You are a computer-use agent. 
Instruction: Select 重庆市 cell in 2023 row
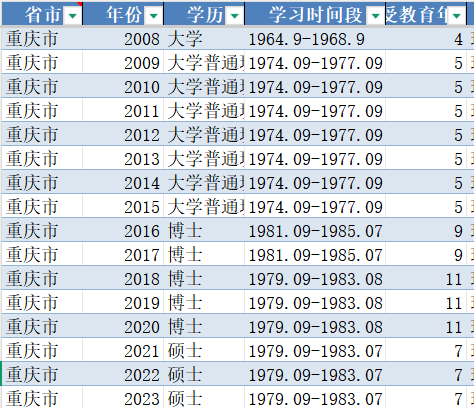[x=42, y=398]
